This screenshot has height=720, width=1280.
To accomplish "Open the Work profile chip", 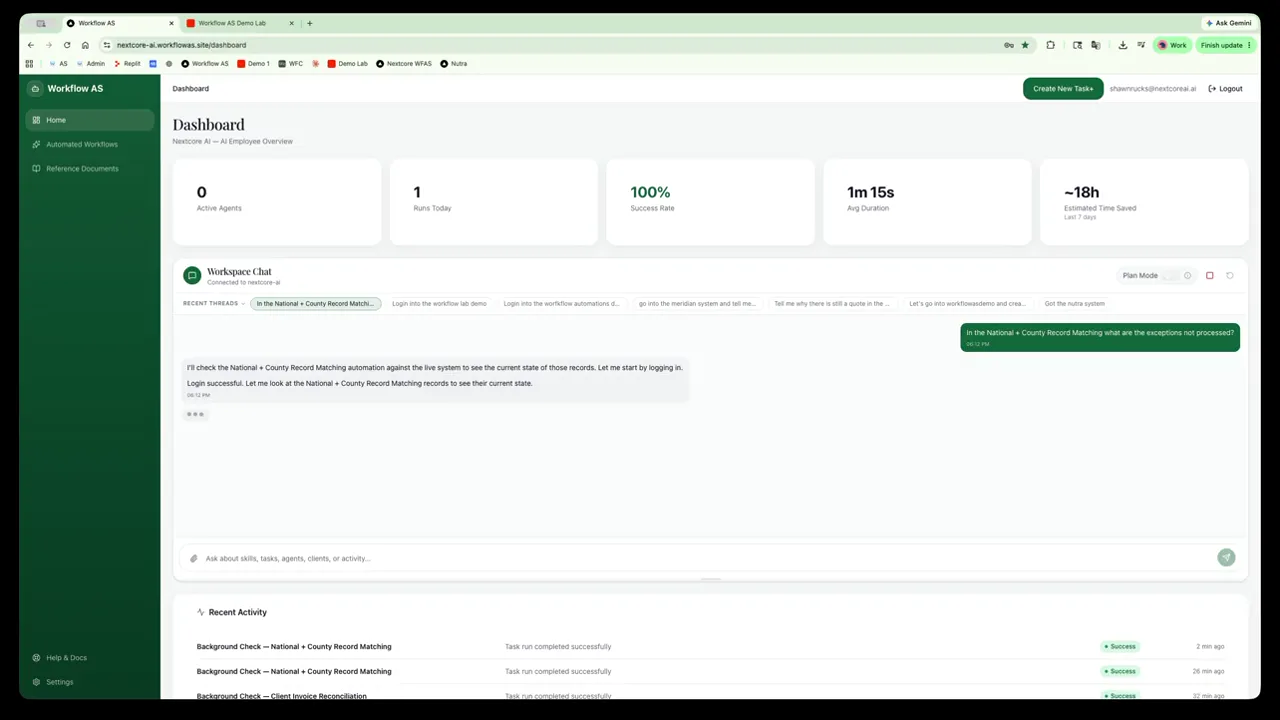I will [1173, 45].
